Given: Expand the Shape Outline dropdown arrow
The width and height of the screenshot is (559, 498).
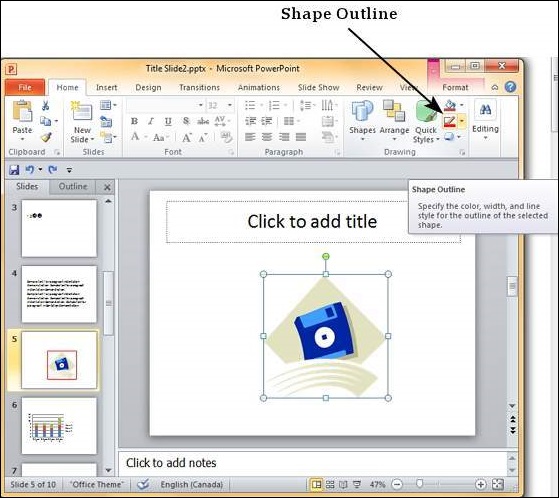Looking at the screenshot, I should click(x=462, y=122).
